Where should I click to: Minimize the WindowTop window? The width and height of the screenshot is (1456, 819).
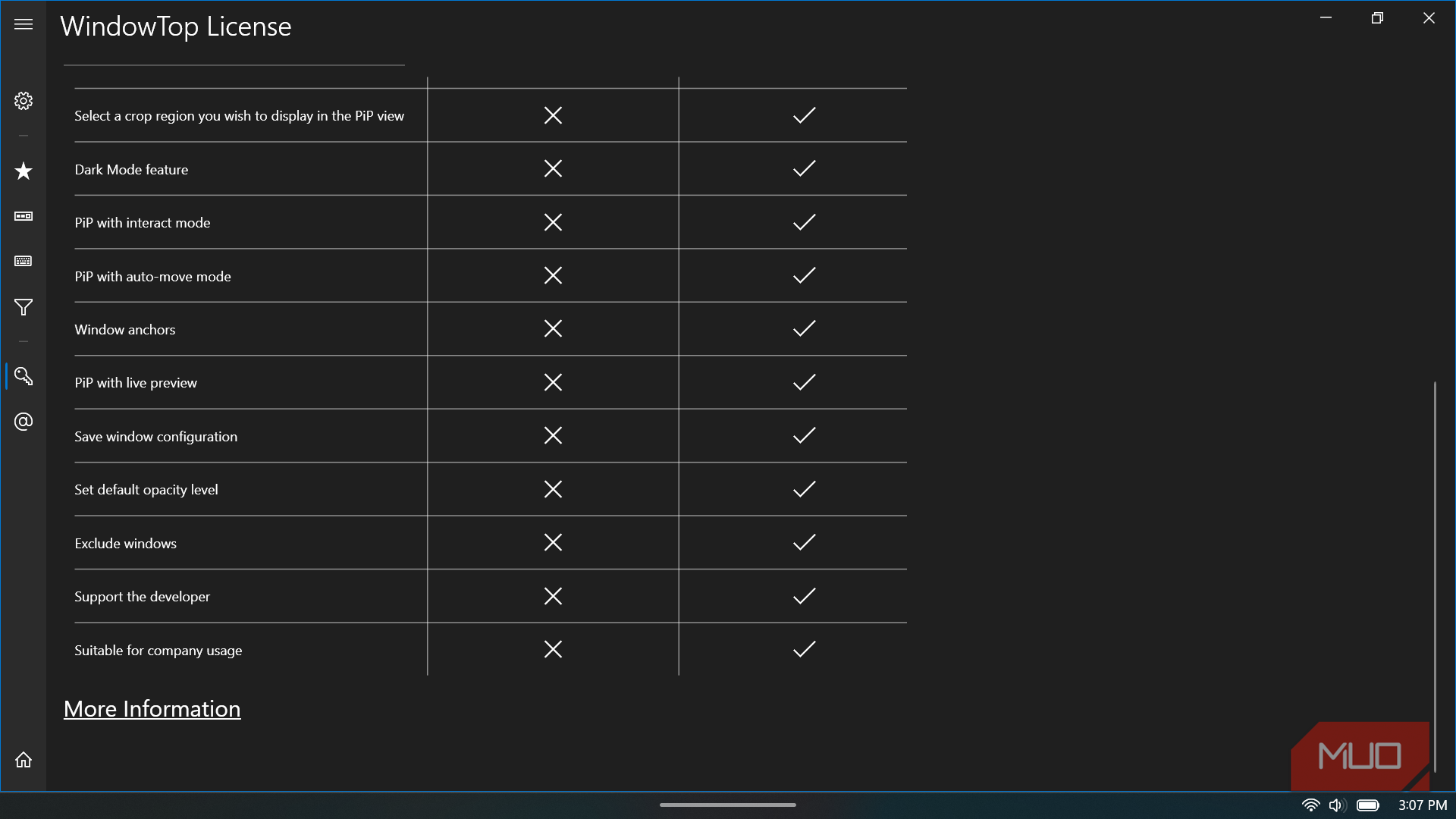point(1326,18)
